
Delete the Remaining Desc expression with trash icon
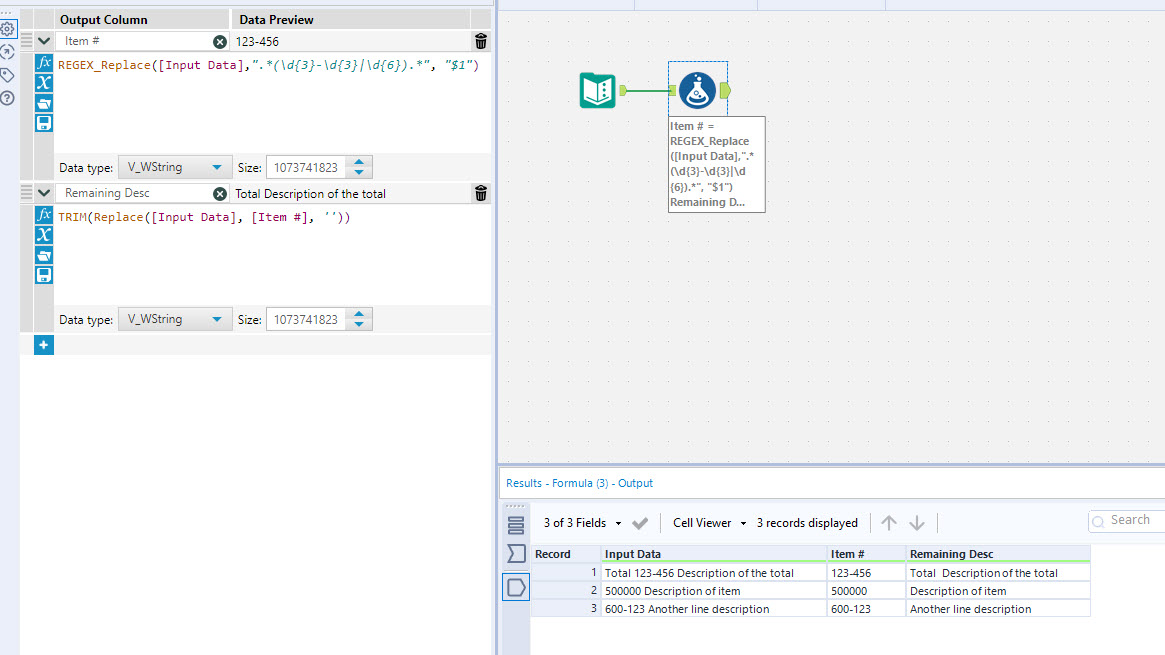(x=481, y=193)
